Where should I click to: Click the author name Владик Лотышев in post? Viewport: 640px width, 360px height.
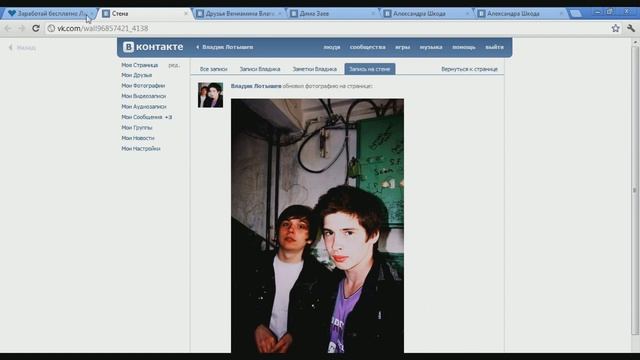[x=256, y=86]
